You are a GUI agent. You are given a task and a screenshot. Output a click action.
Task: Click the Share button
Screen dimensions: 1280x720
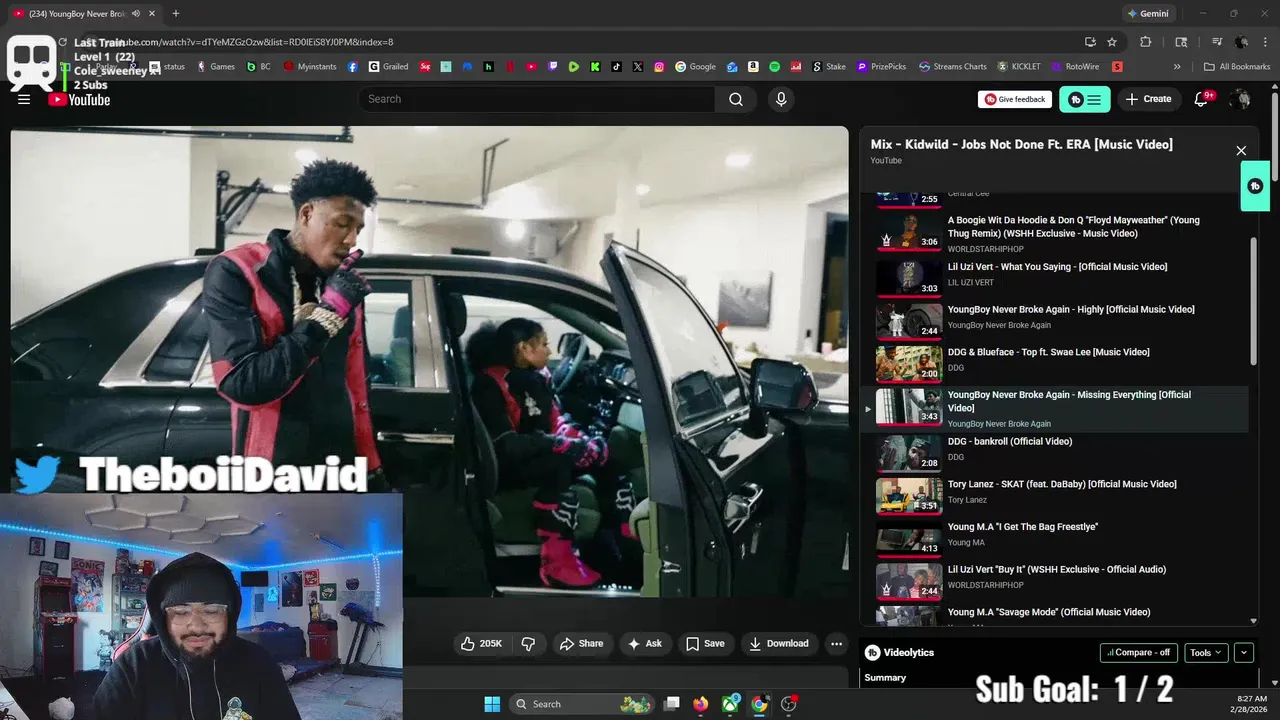[x=581, y=644]
